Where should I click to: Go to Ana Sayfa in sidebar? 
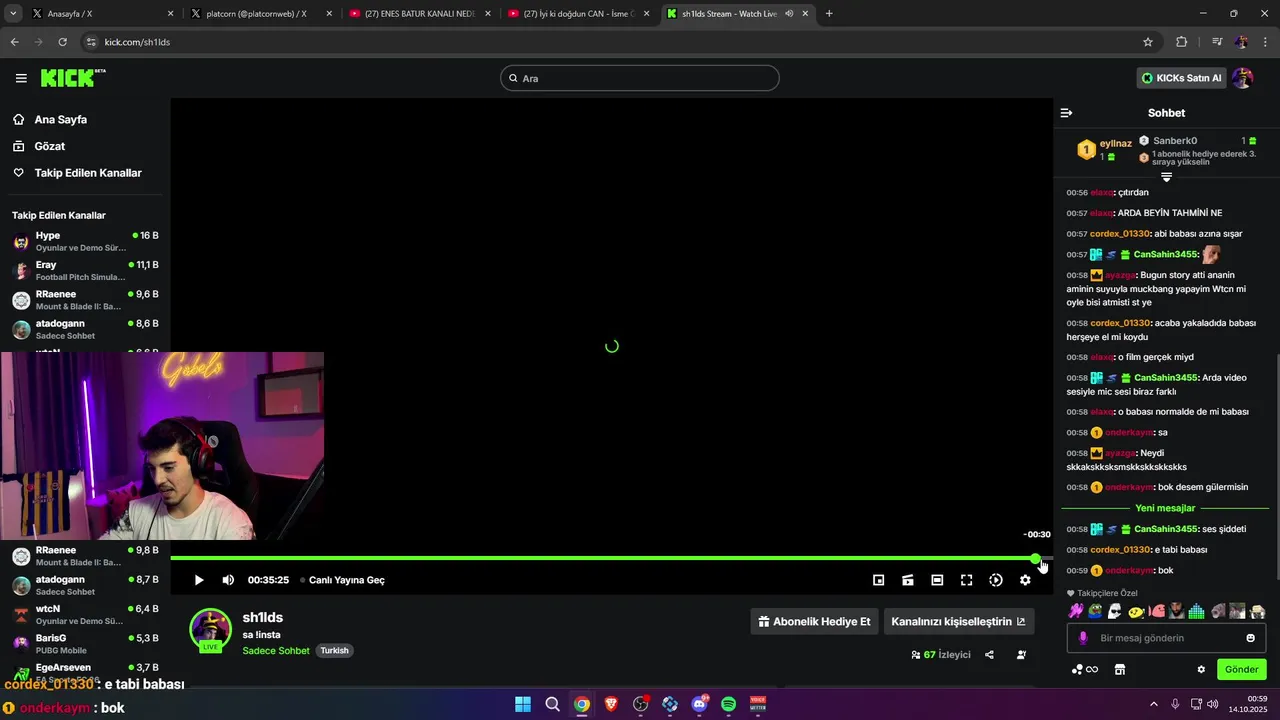tap(61, 119)
